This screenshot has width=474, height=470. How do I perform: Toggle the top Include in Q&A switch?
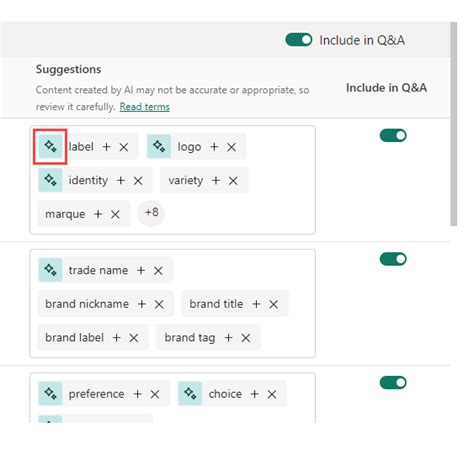click(x=299, y=40)
